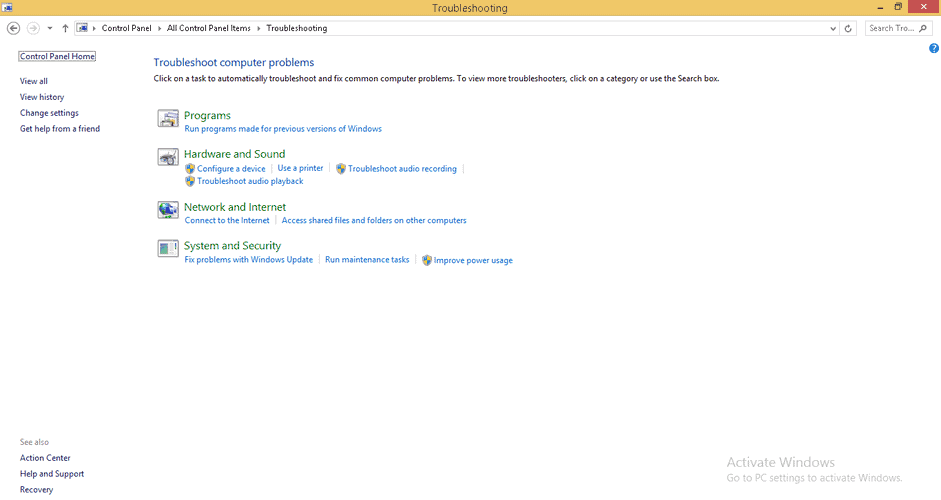Expand chevron after Control Panel in breadcrumb
The width and height of the screenshot is (941, 500).
coord(159,28)
